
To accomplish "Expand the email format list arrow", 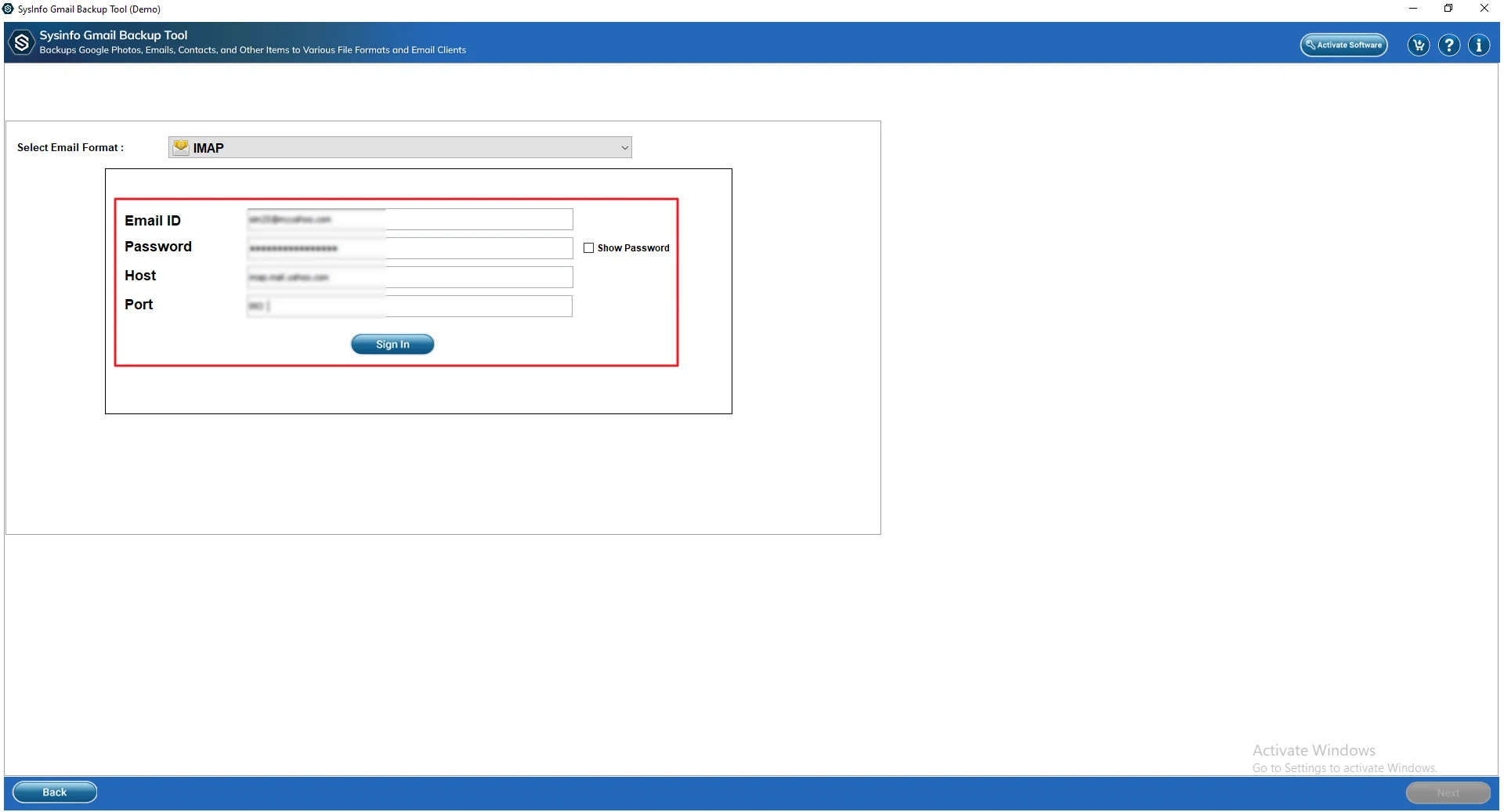I will pyautogui.click(x=623, y=147).
